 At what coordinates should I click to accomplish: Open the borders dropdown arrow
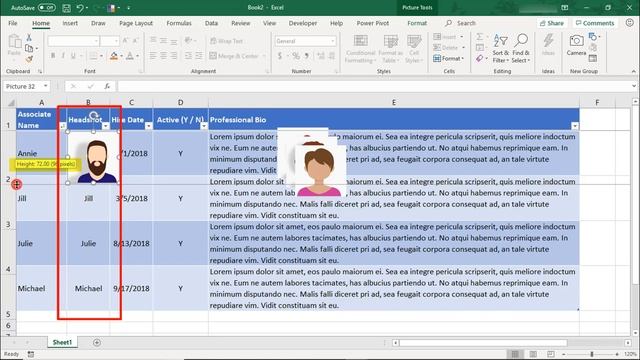[x=102, y=56]
